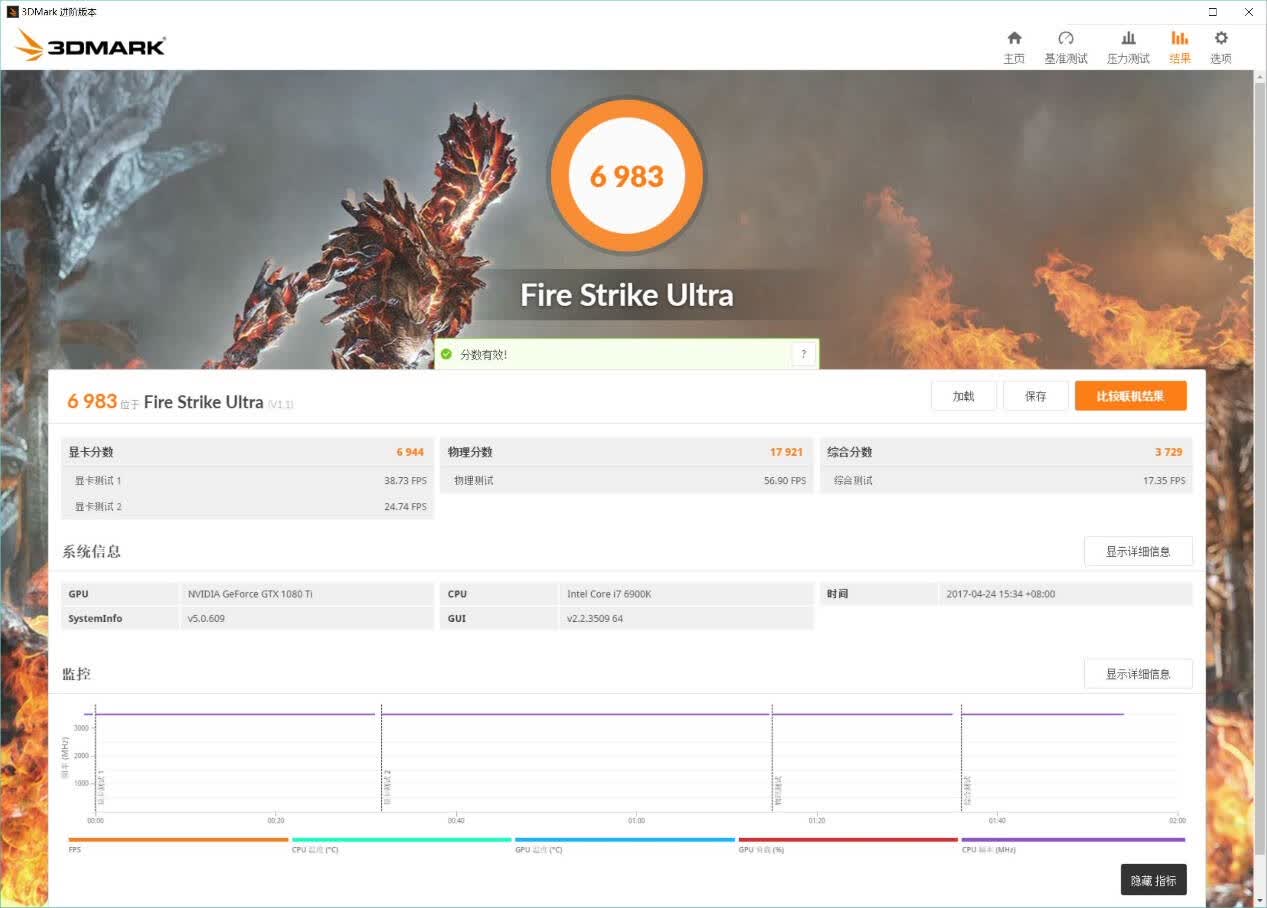The image size is (1267, 908).
Task: Click the 3DMark logo
Action: pyautogui.click(x=90, y=45)
